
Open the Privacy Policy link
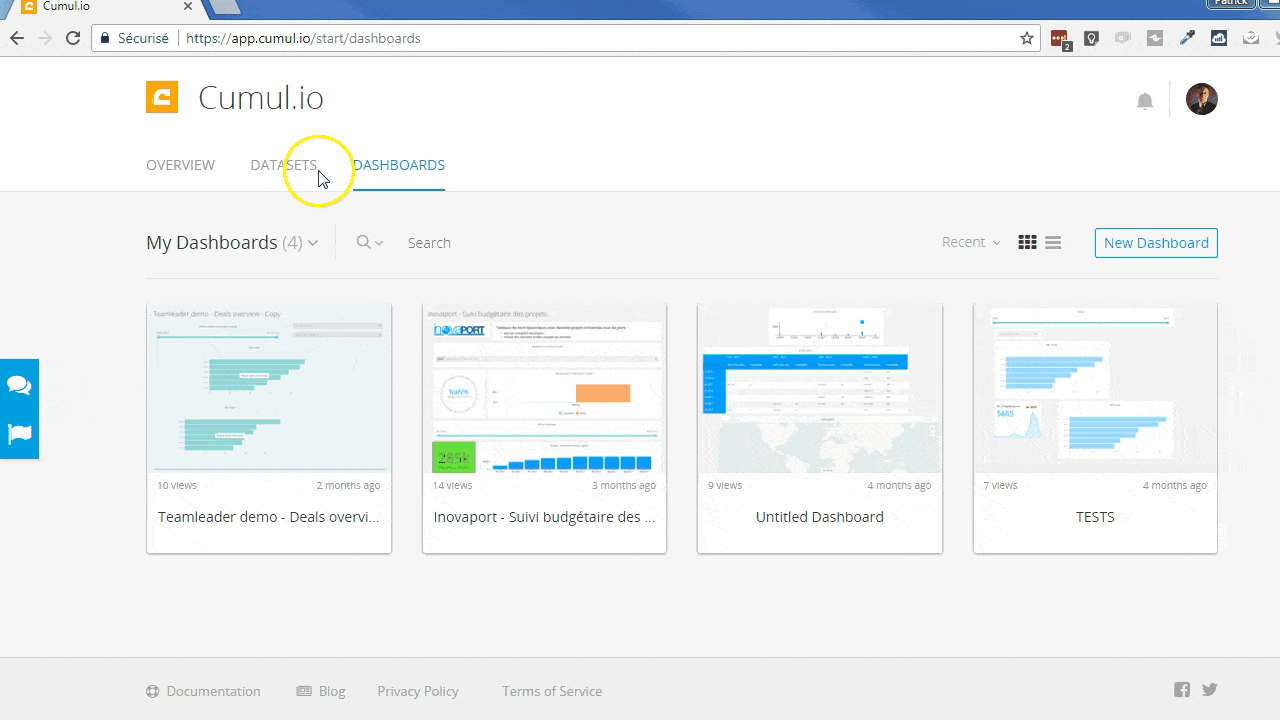(x=418, y=691)
